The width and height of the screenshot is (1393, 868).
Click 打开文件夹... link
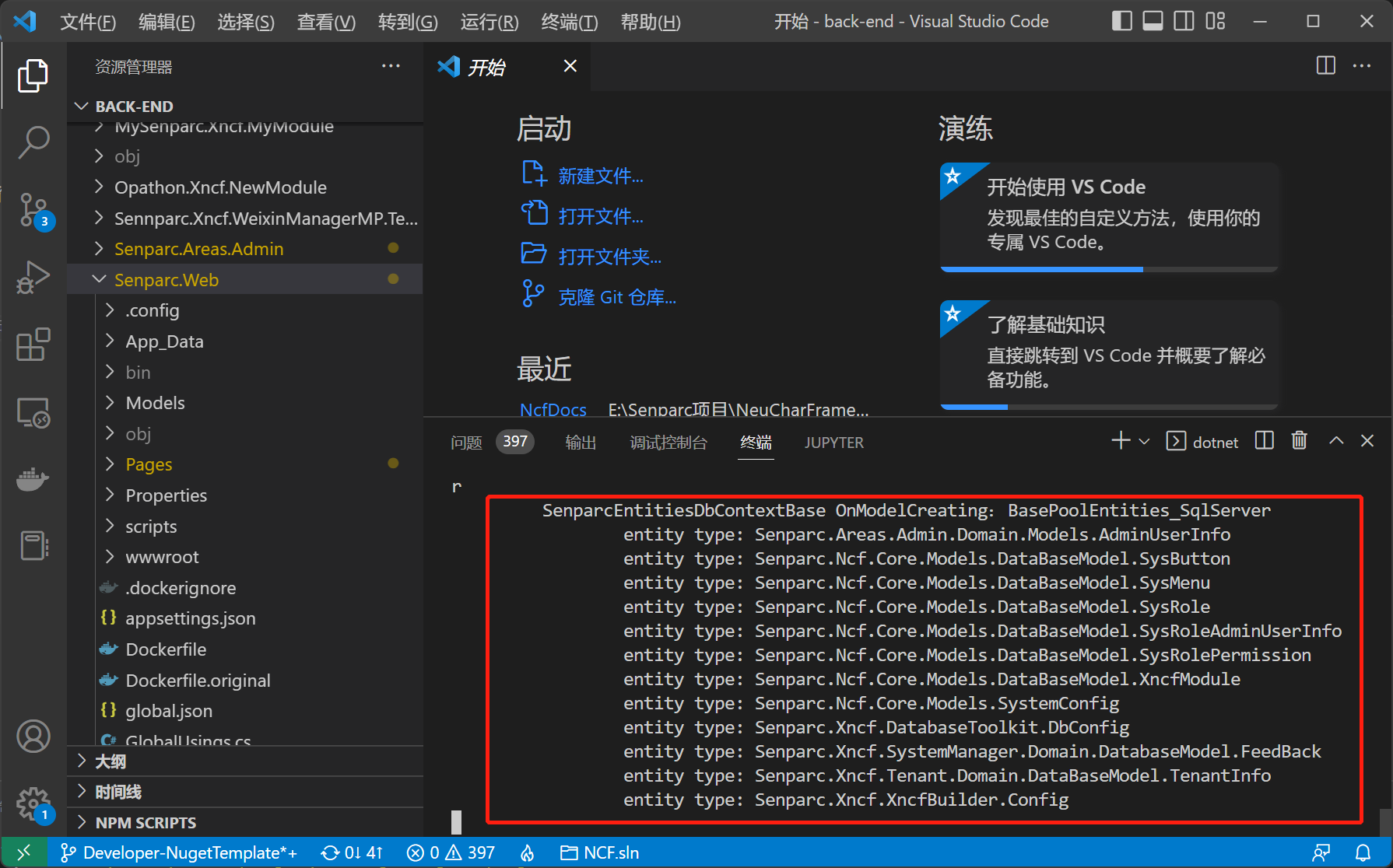point(609,257)
